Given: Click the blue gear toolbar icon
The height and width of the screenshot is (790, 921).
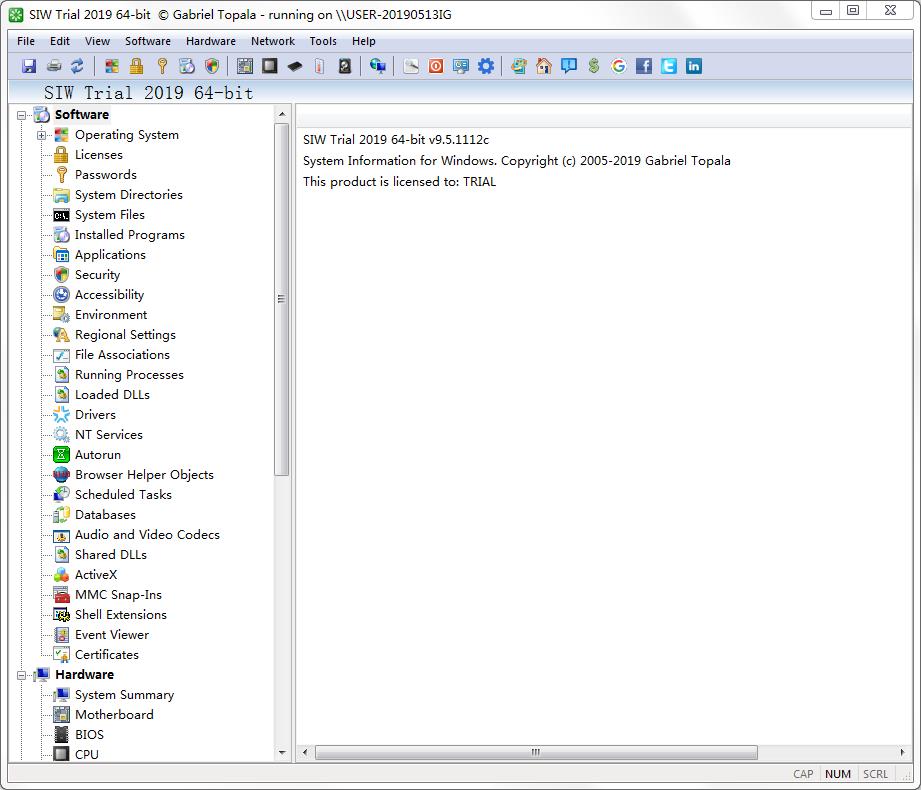Looking at the screenshot, I should coord(486,66).
